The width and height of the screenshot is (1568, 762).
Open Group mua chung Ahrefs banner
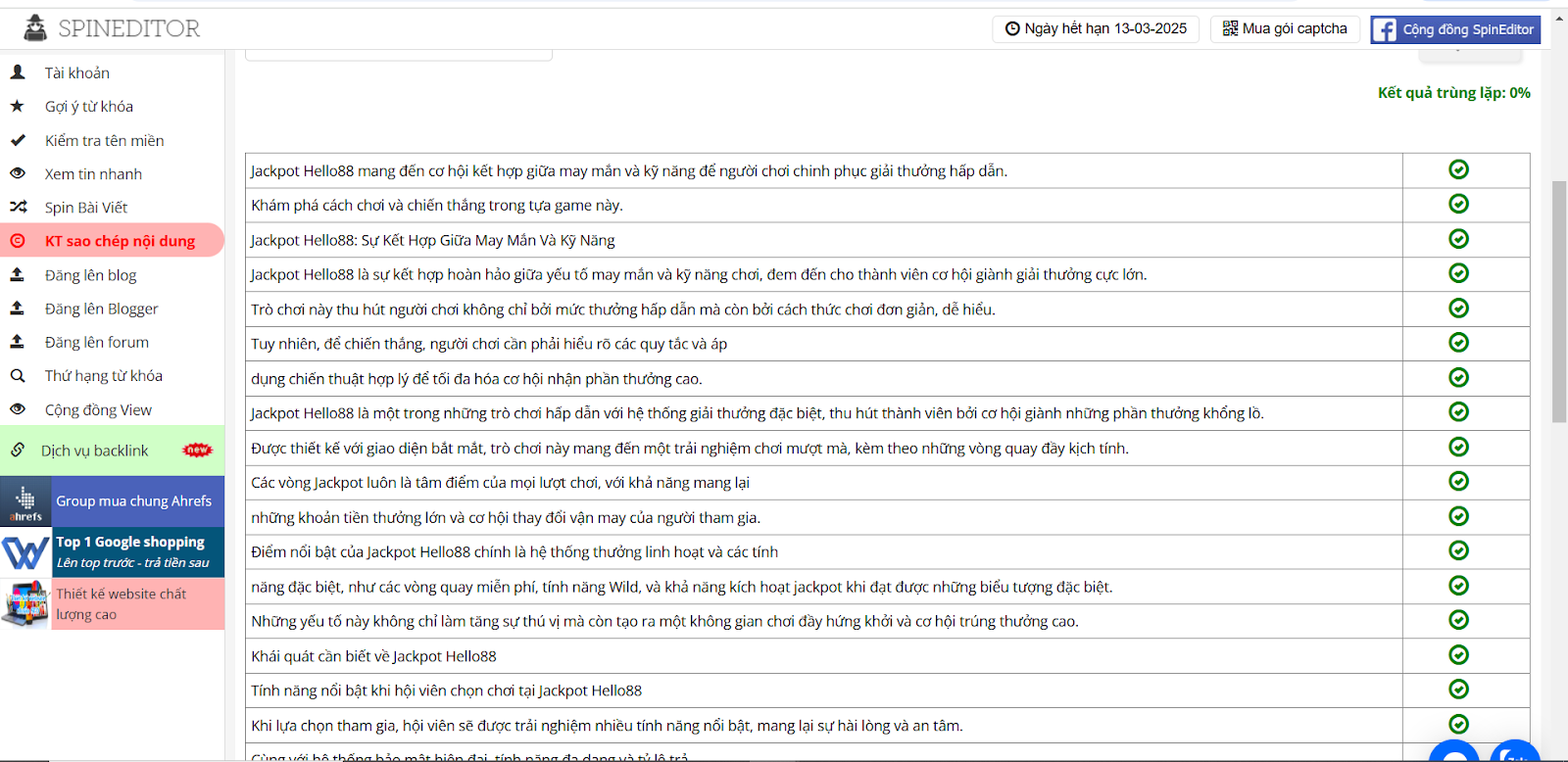tap(112, 501)
